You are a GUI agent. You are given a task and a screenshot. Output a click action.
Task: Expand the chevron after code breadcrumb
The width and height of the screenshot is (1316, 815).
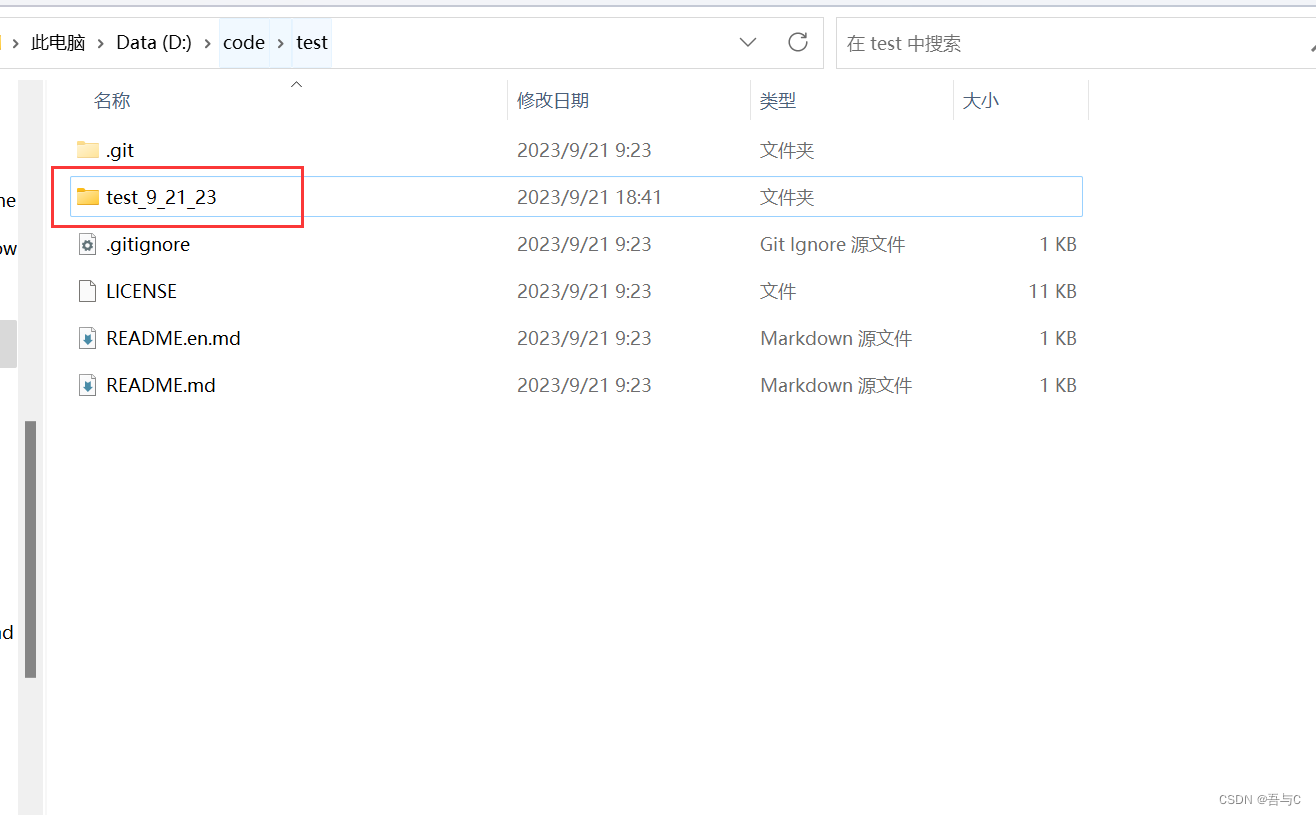coord(281,43)
